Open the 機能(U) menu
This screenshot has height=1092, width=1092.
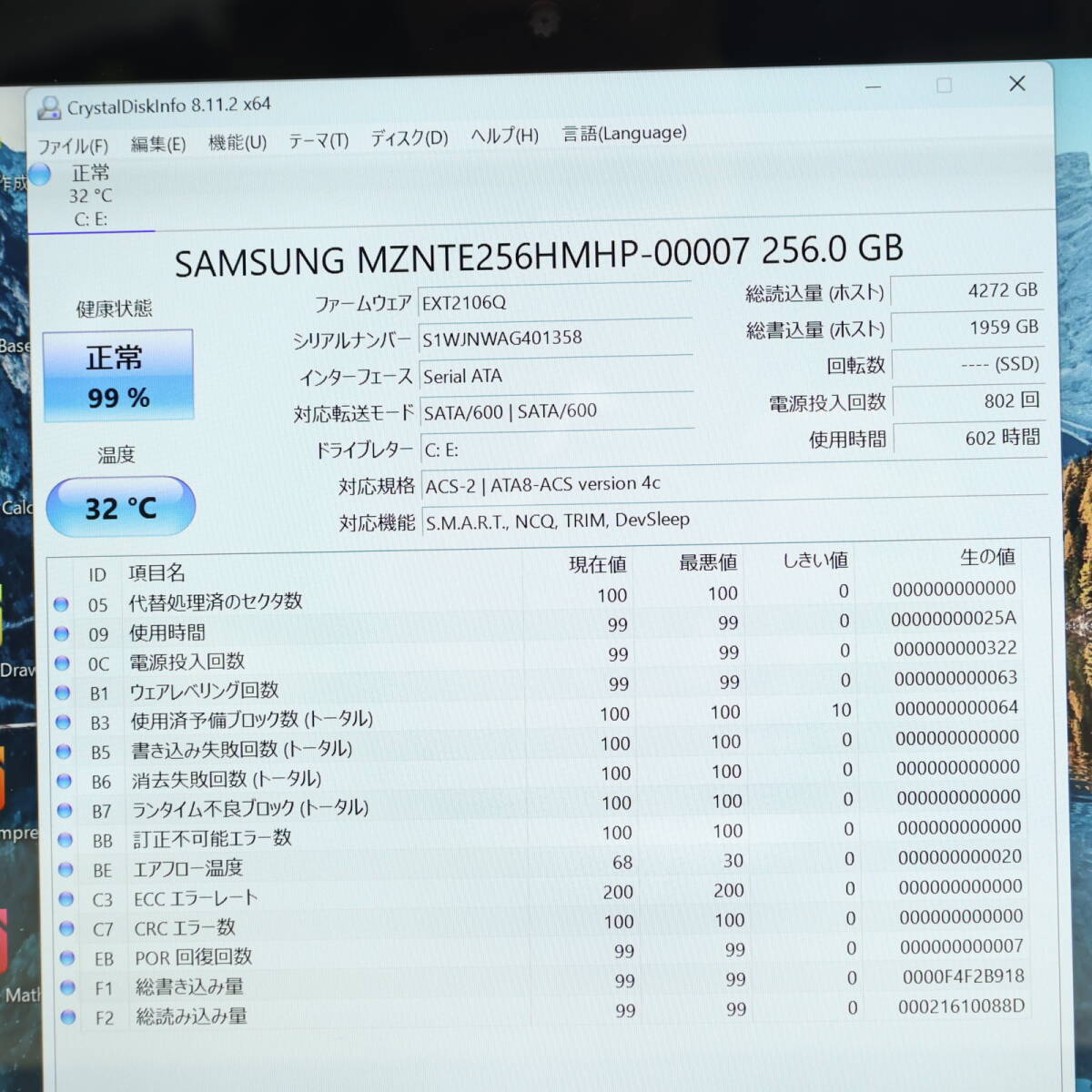pos(238,142)
